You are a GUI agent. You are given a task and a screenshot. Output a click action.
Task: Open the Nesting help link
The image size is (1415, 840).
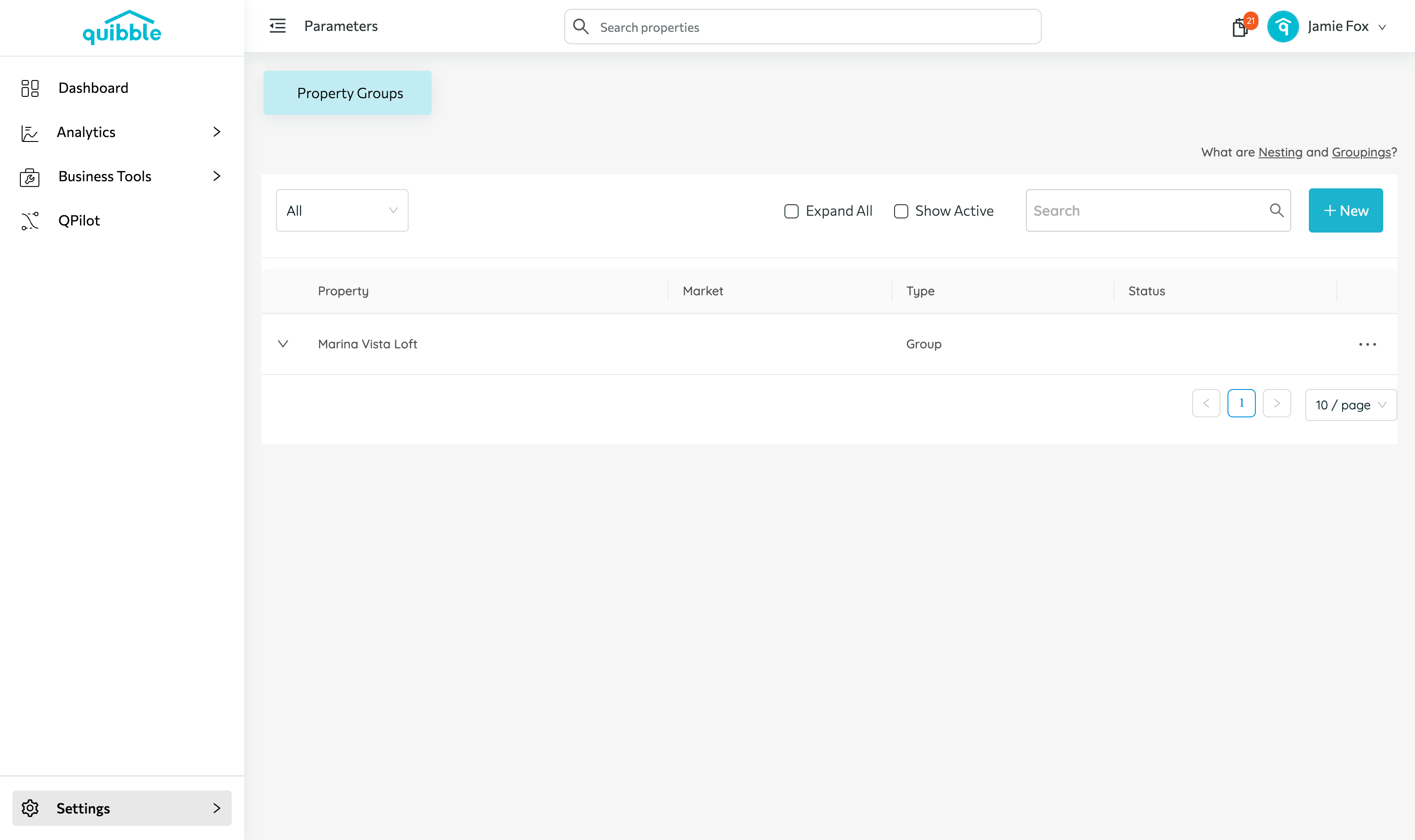(x=1280, y=152)
